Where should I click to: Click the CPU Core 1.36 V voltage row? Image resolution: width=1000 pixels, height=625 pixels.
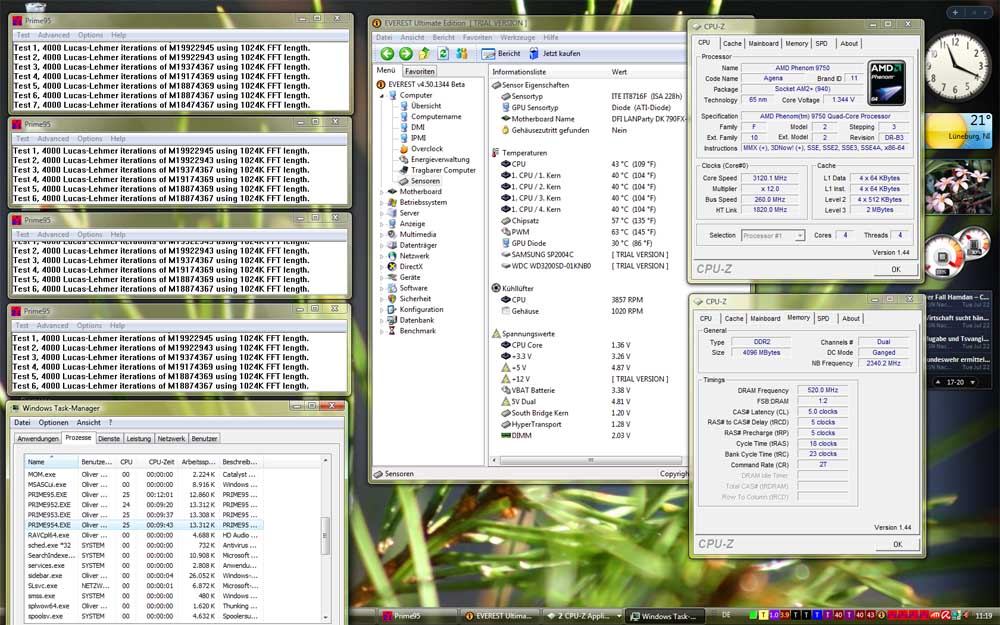(587, 345)
